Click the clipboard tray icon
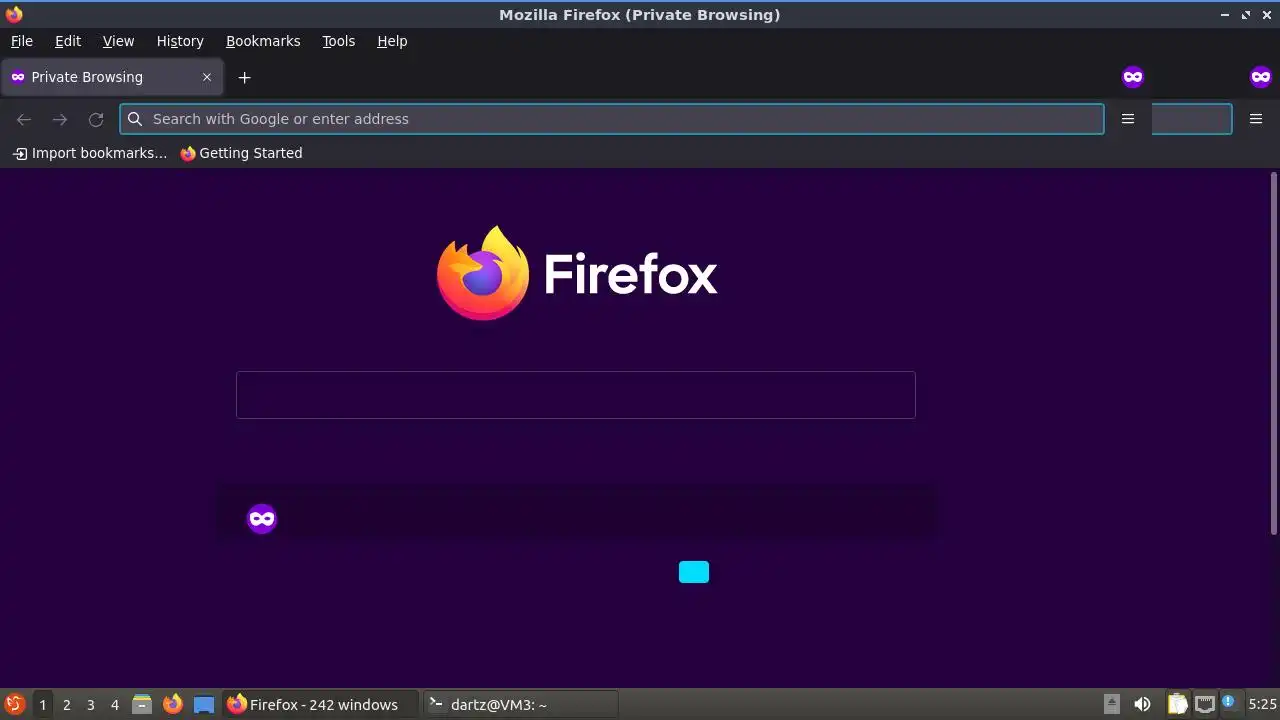 (x=1177, y=704)
